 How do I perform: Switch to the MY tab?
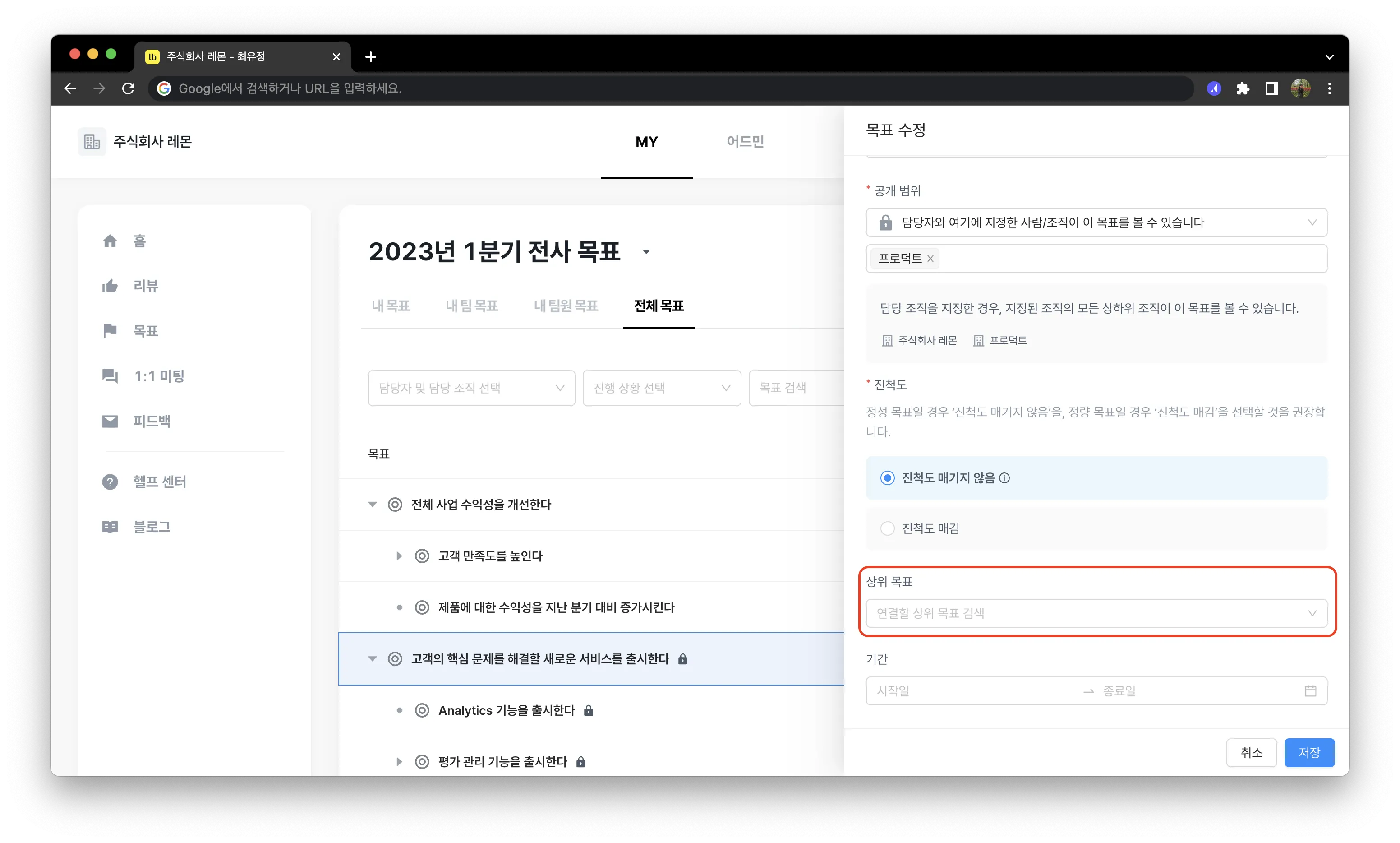pyautogui.click(x=647, y=141)
